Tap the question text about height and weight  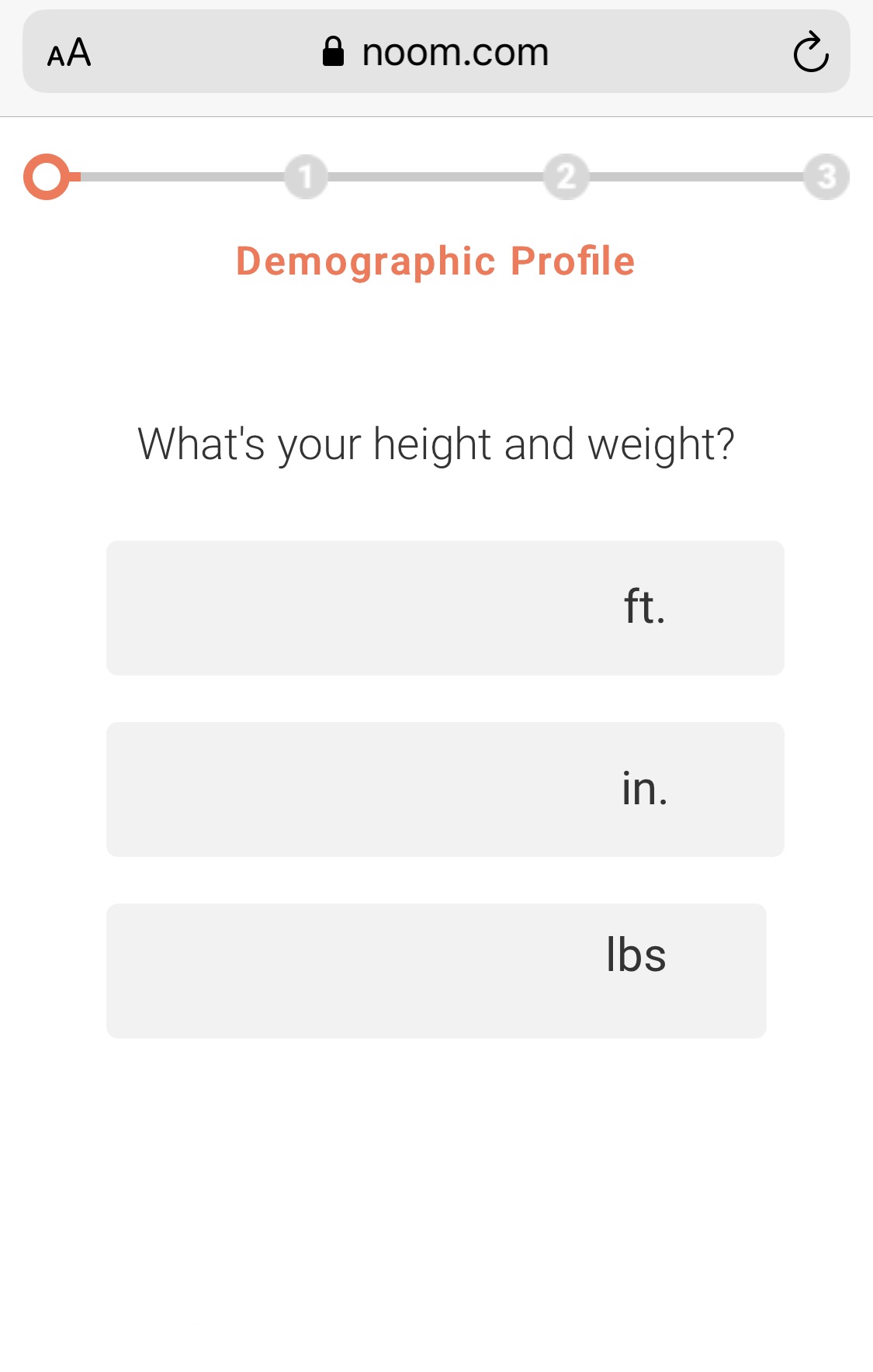(436, 443)
